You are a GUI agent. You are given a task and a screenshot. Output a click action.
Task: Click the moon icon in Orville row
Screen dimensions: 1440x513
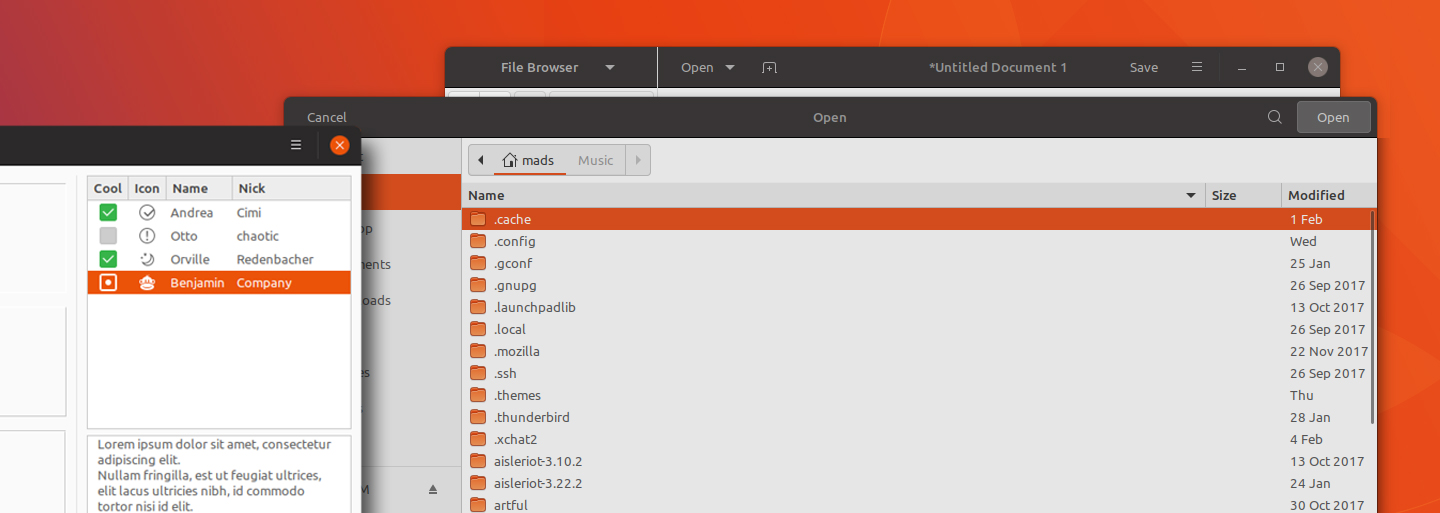tap(147, 259)
